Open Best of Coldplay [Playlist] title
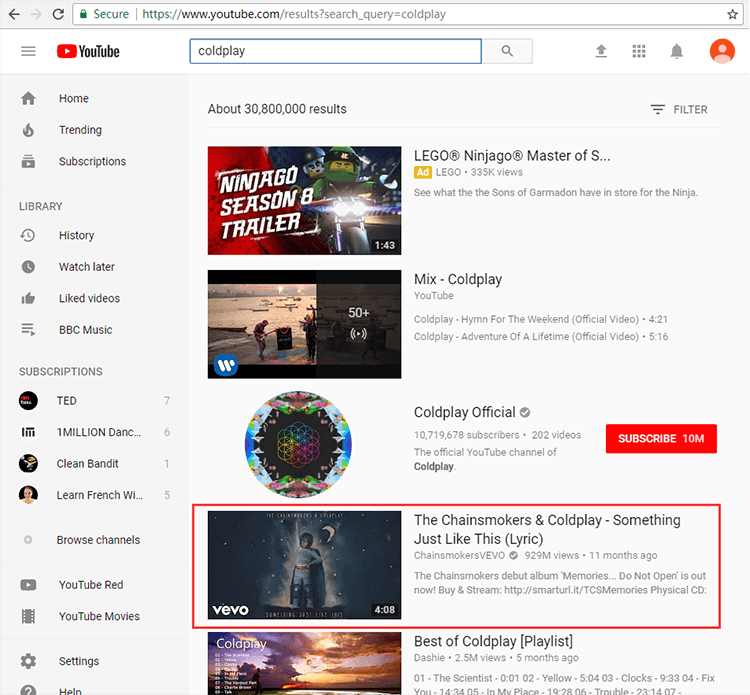This screenshot has width=750, height=695. (493, 641)
